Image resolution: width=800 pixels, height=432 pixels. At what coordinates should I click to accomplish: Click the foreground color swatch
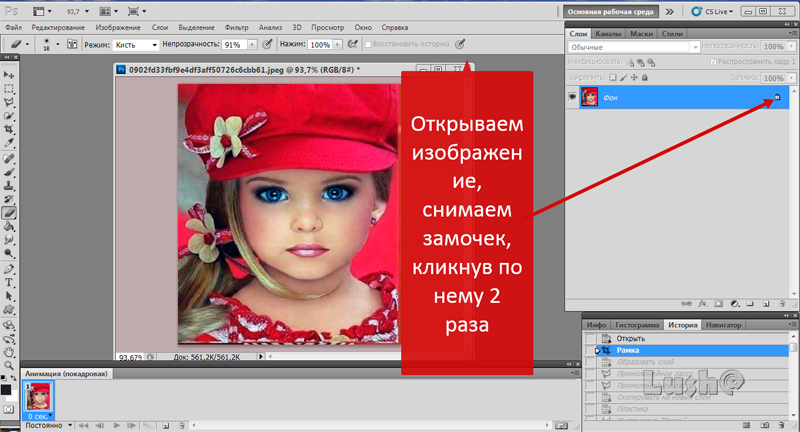point(6,390)
